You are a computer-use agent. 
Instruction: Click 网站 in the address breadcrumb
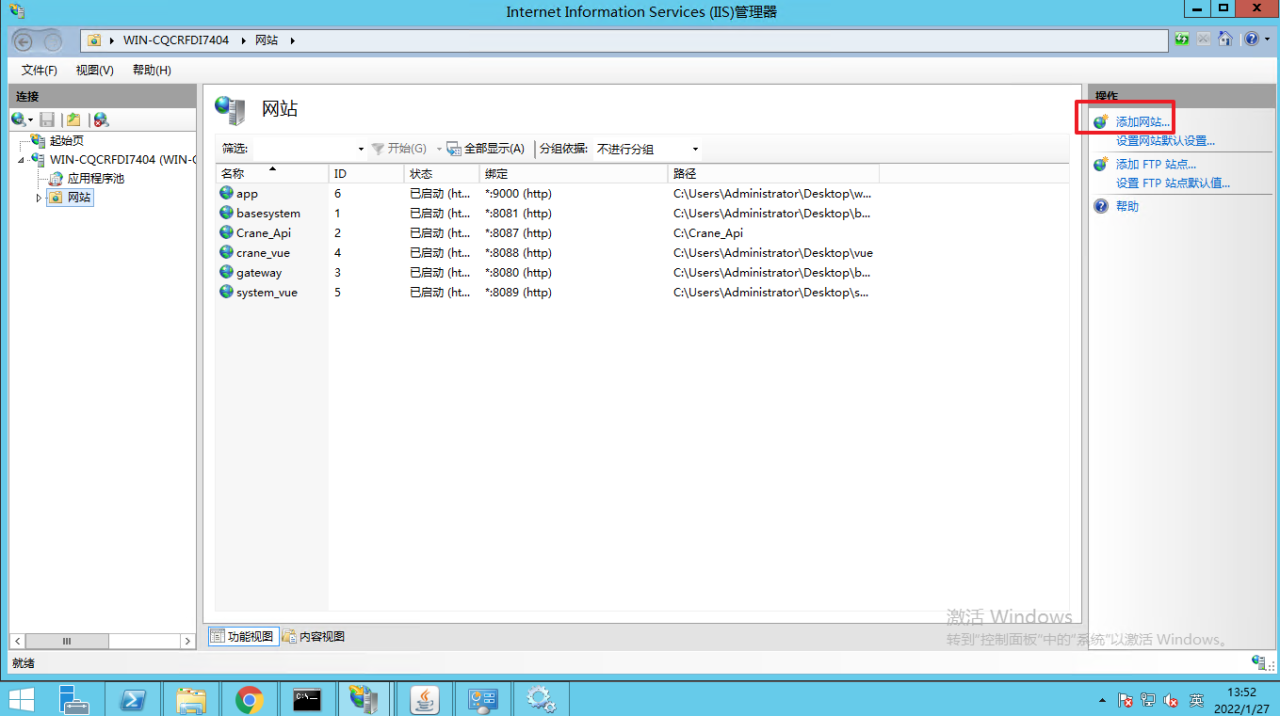267,40
